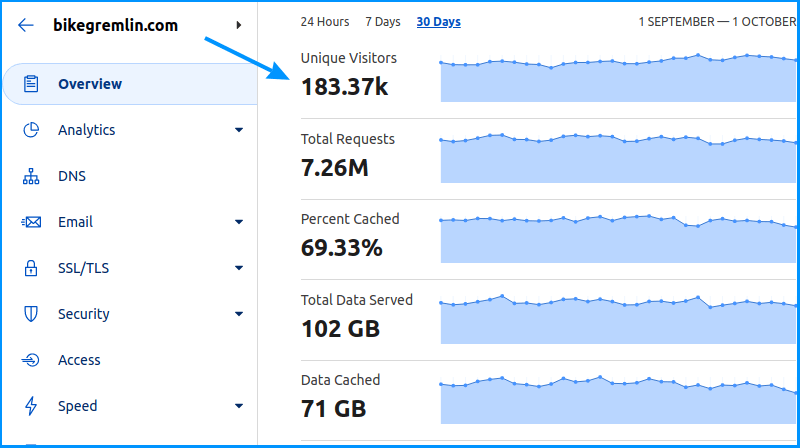Select the SSL/TLS padlock icon
This screenshot has height=448, width=800.
(x=31, y=268)
